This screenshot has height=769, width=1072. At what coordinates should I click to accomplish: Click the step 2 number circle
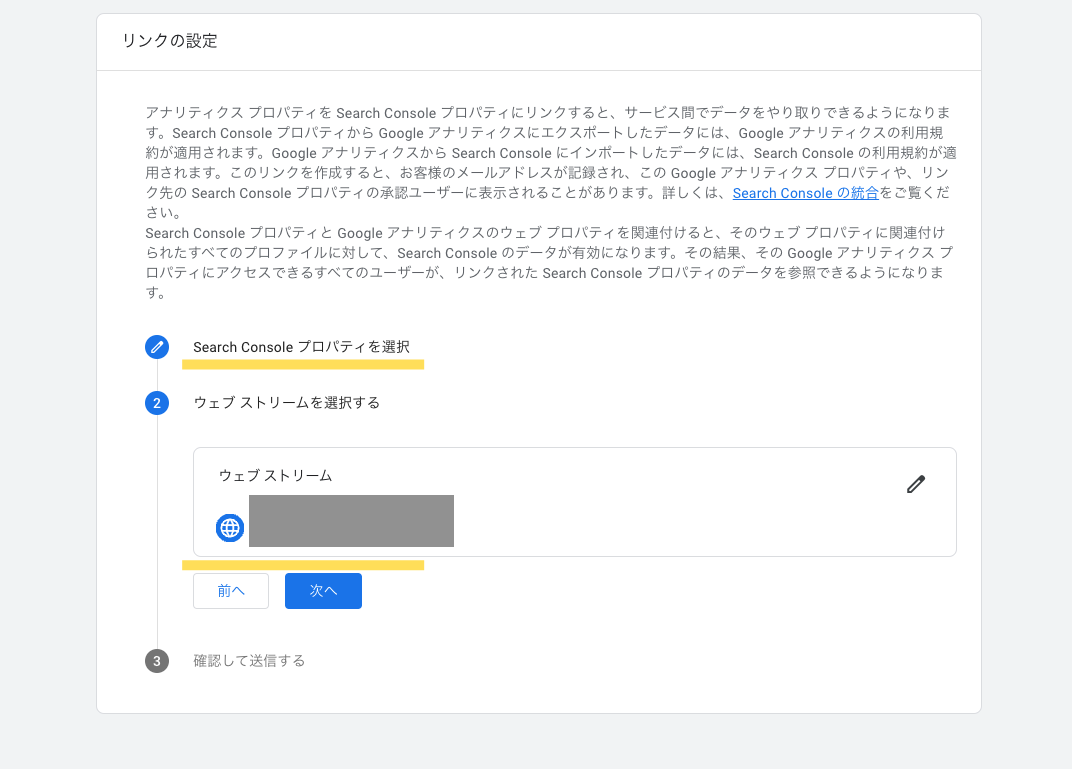click(157, 403)
